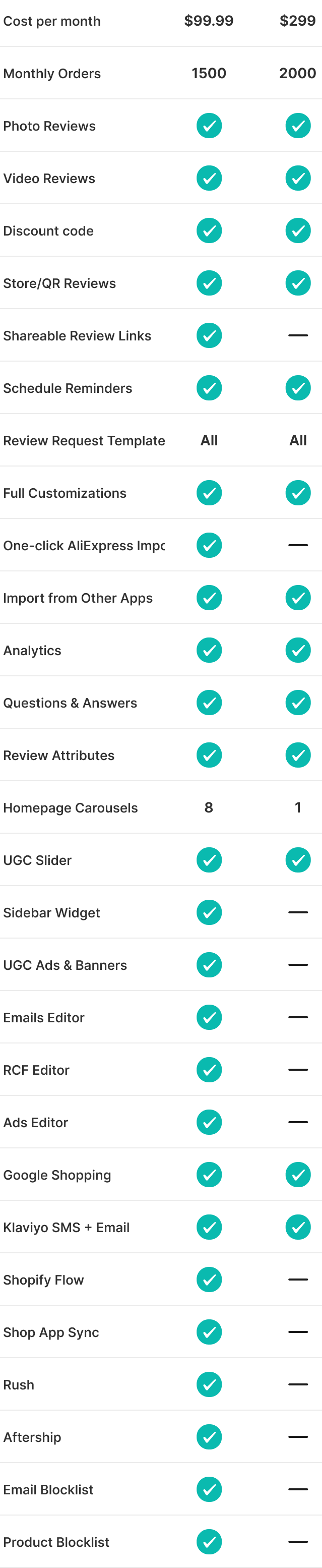Click the $299 cost per month price
Image resolution: width=322 pixels, height=1568 pixels.
tap(298, 21)
